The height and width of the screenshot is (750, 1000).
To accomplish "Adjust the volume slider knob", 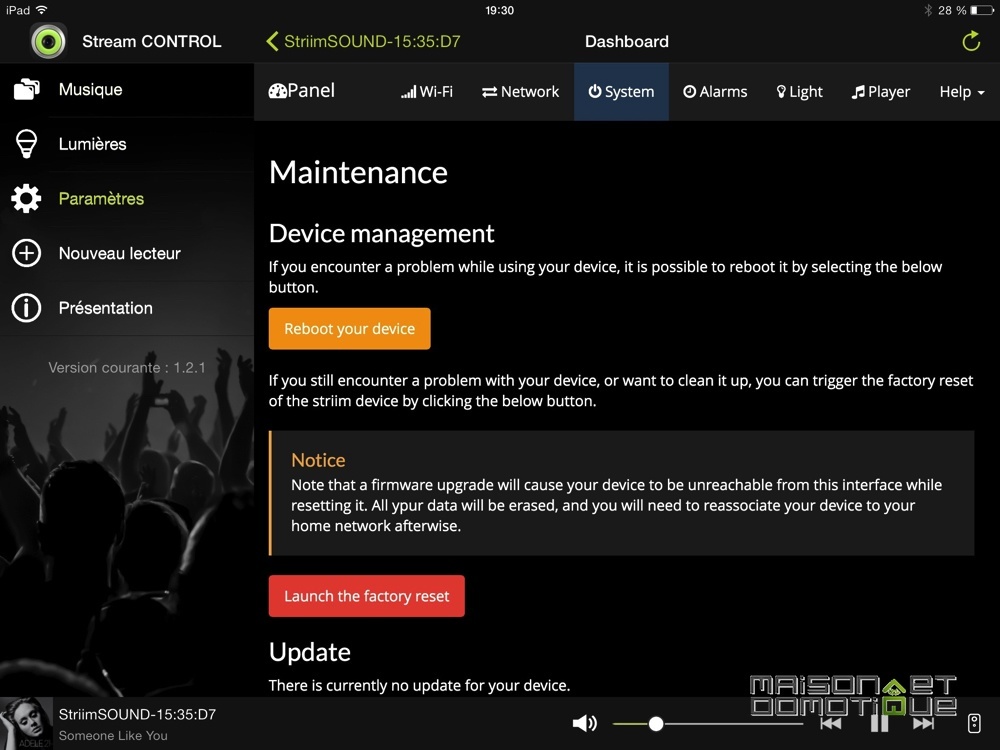I will (656, 723).
